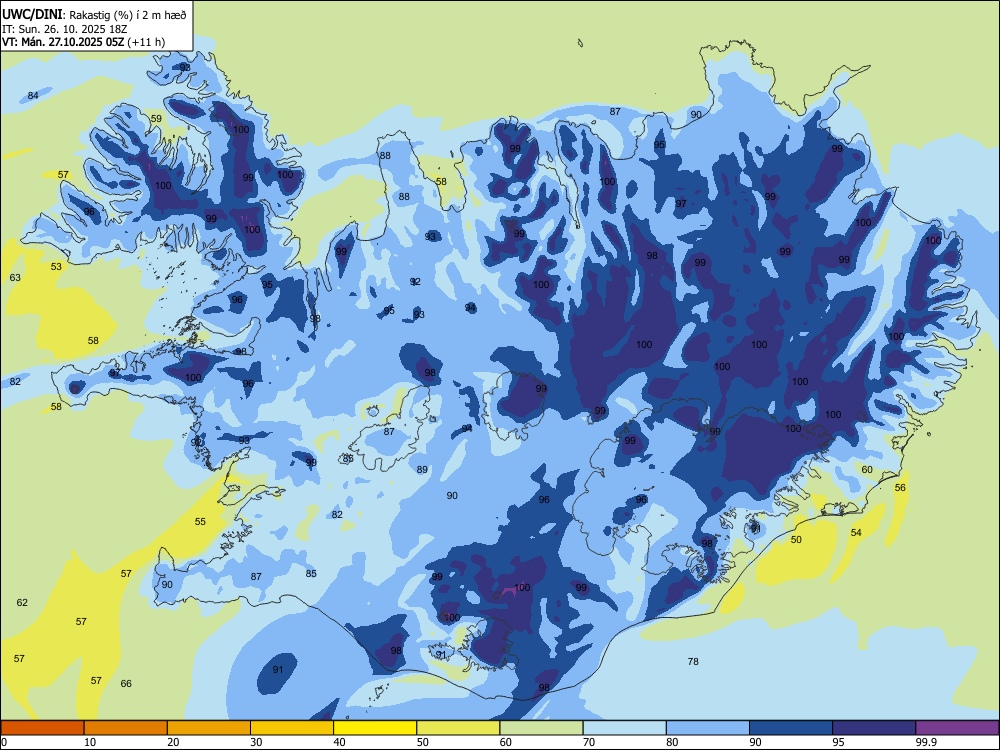This screenshot has height=750, width=1000.
Task: Select the 20–30 legend color segment
Action: (x=209, y=728)
